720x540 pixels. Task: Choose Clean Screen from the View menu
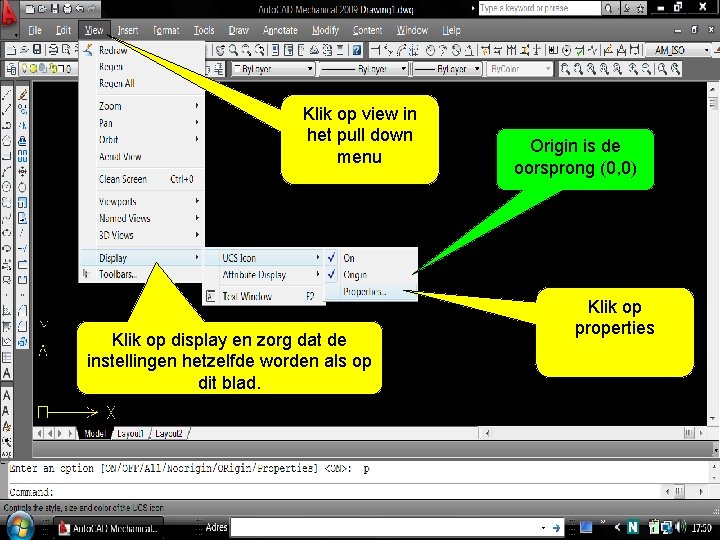[142, 179]
